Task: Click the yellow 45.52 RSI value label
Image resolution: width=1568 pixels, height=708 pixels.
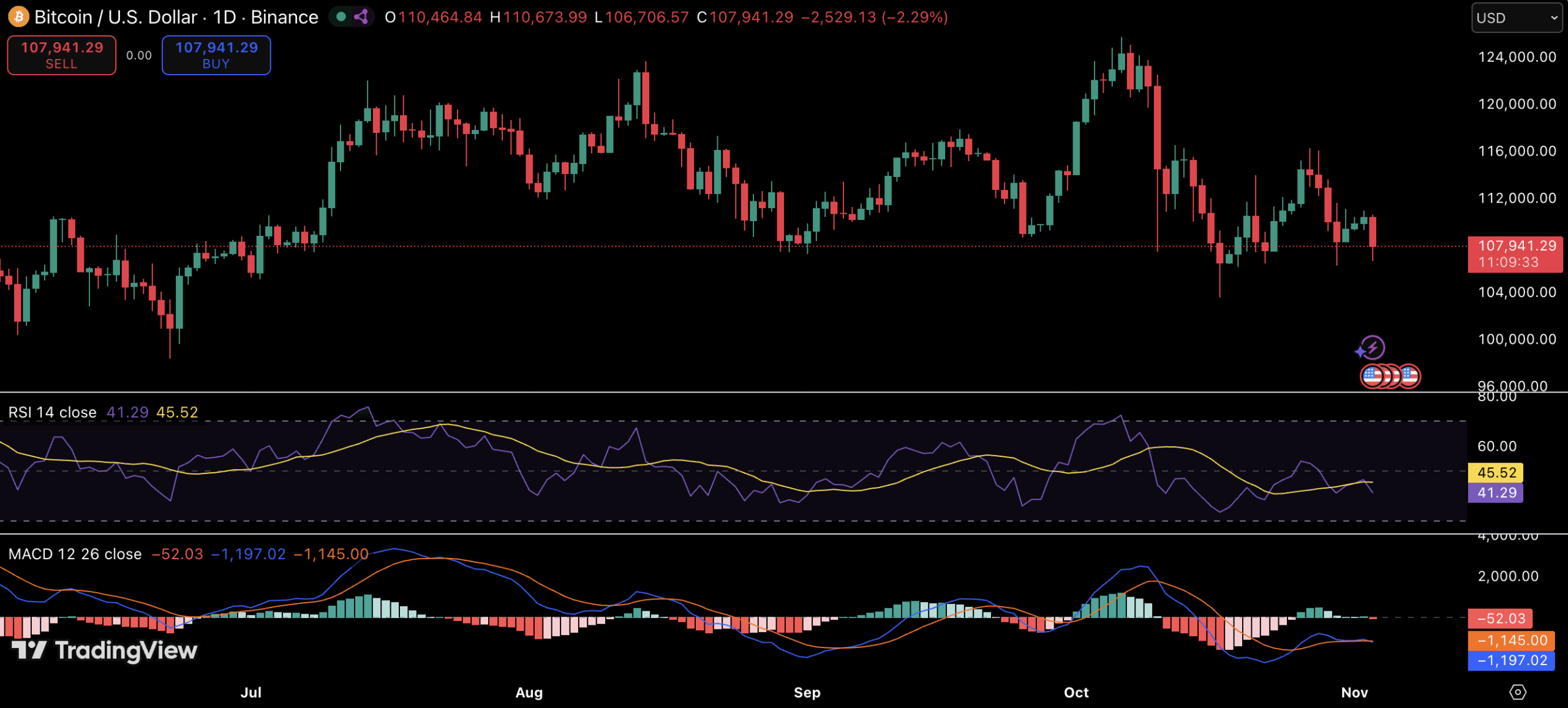Action: tap(1495, 472)
